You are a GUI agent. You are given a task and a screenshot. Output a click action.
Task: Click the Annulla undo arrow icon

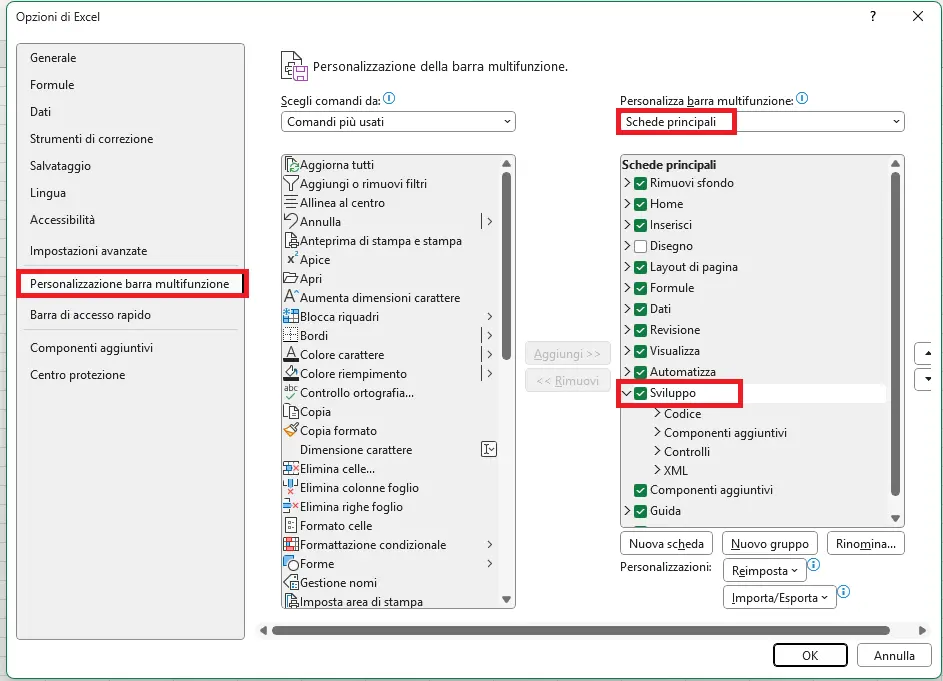(291, 221)
